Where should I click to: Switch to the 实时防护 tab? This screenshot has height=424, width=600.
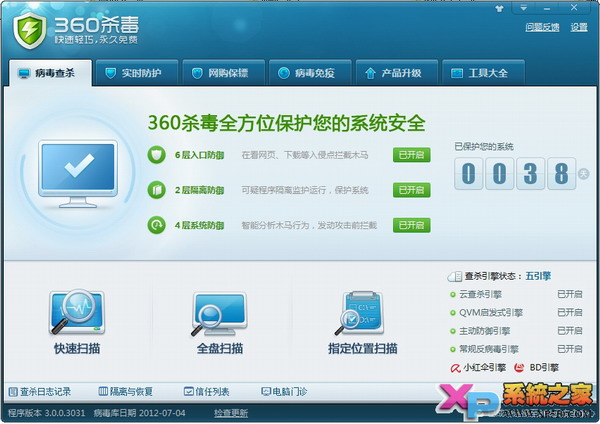(x=138, y=73)
